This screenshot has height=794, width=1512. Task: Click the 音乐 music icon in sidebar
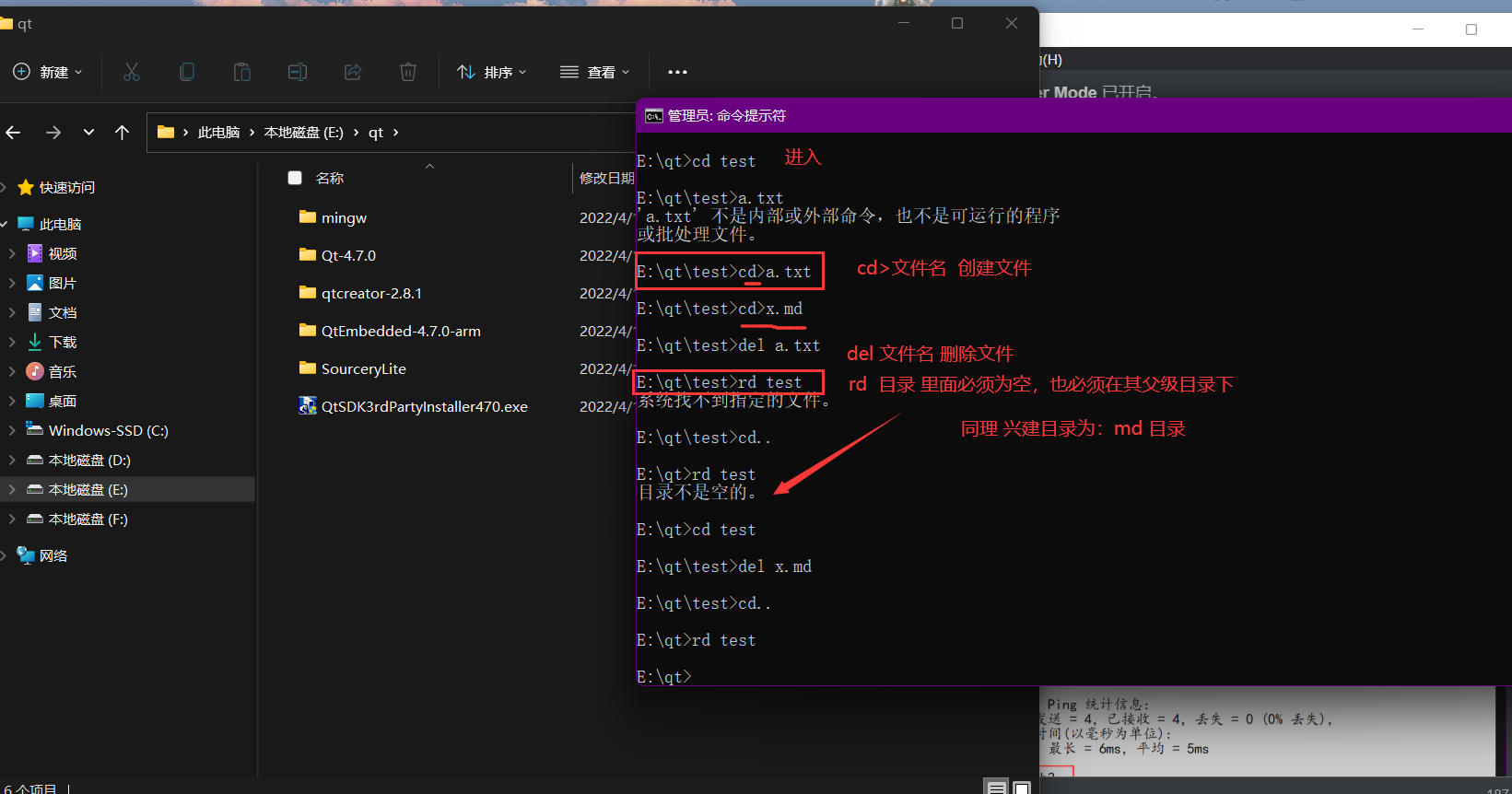pos(35,371)
